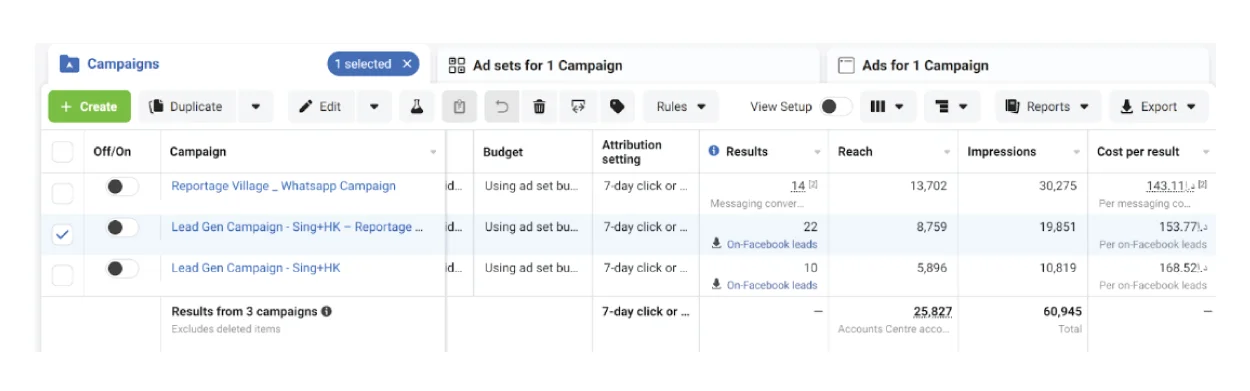Click the trash delete icon

pyautogui.click(x=539, y=107)
